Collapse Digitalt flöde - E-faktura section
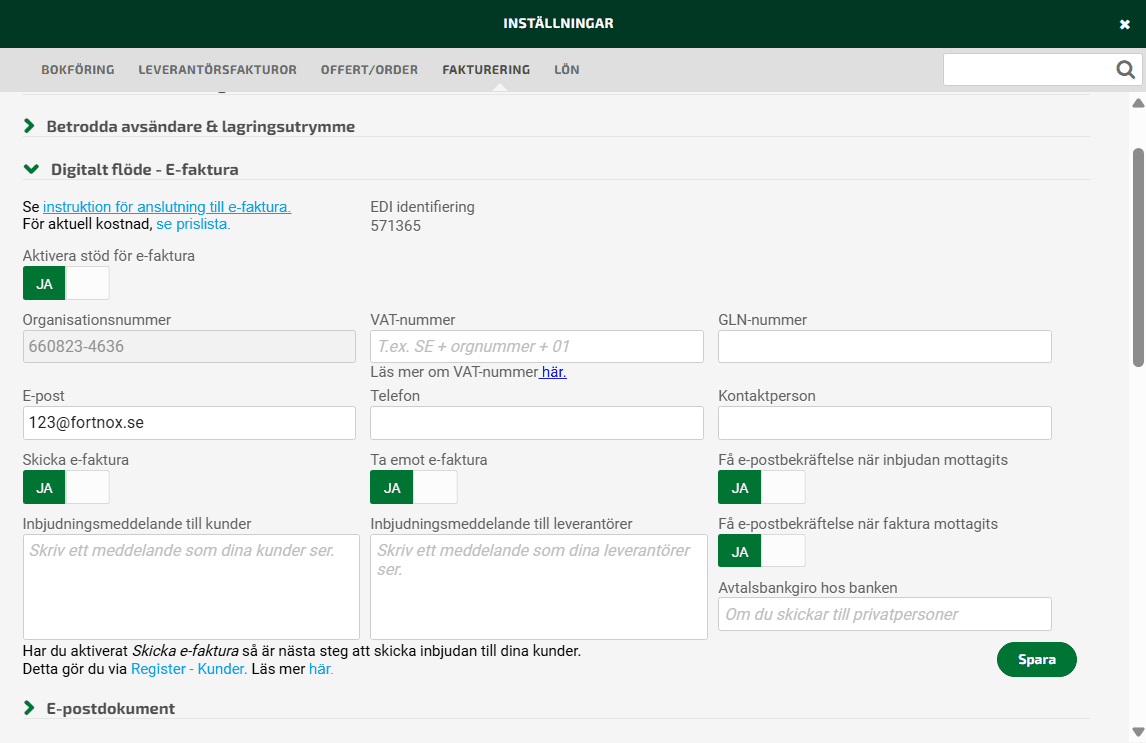 click(144, 170)
